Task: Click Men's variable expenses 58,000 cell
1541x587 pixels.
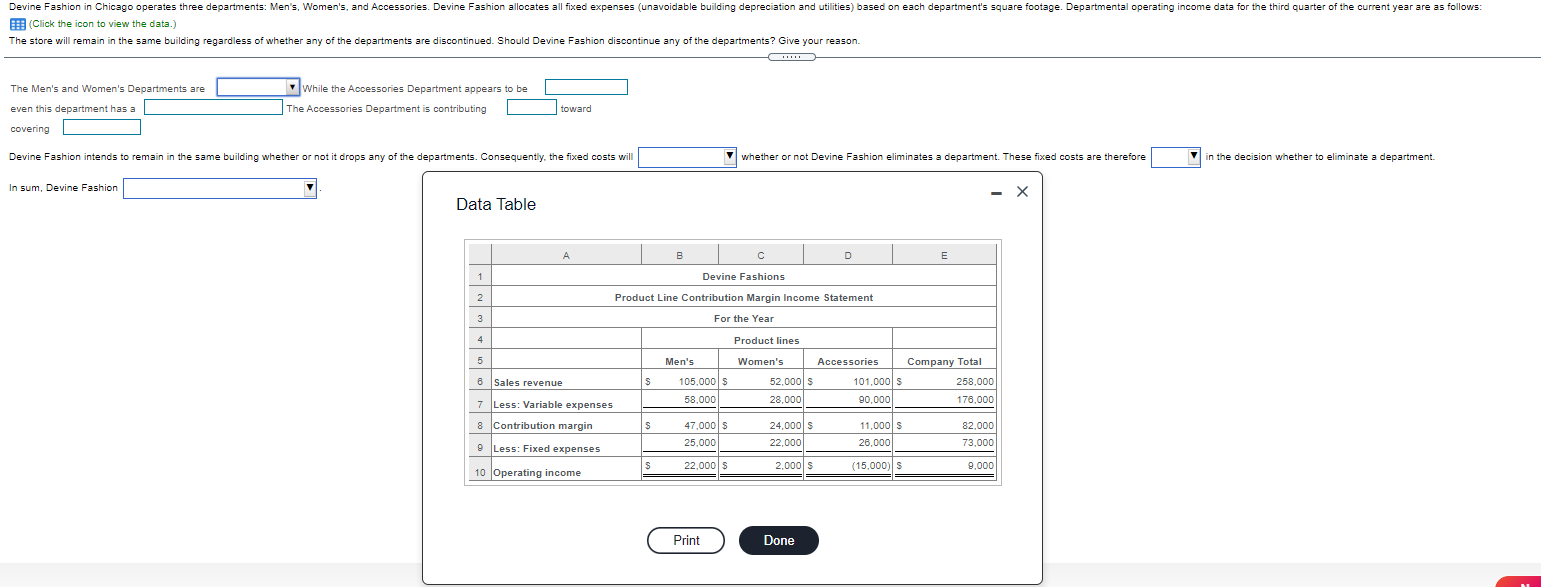Action: point(679,400)
